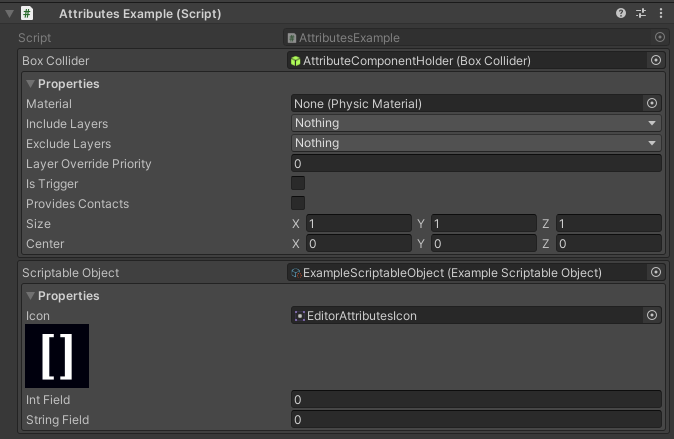Viewport: 674px width, 439px height.
Task: Collapse the Attributes Example component foldout
Action: pos(9,14)
